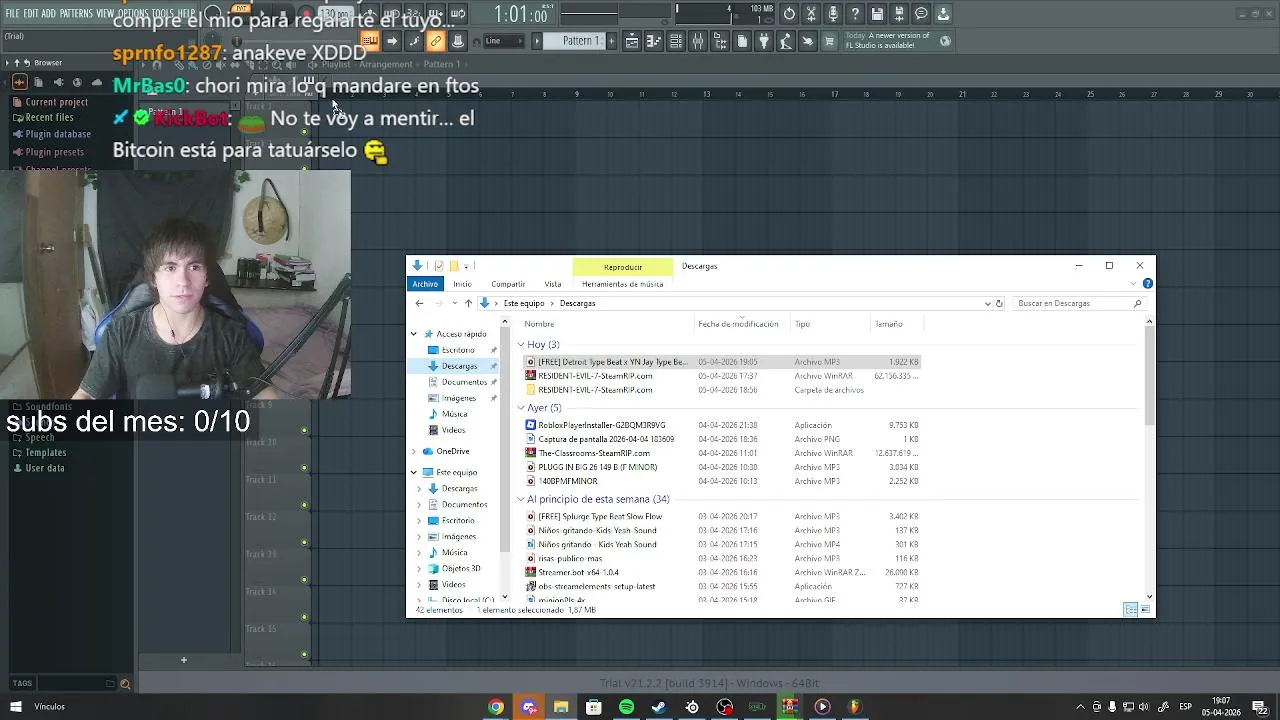Click the FL Studio render/export audio icon

899,14
